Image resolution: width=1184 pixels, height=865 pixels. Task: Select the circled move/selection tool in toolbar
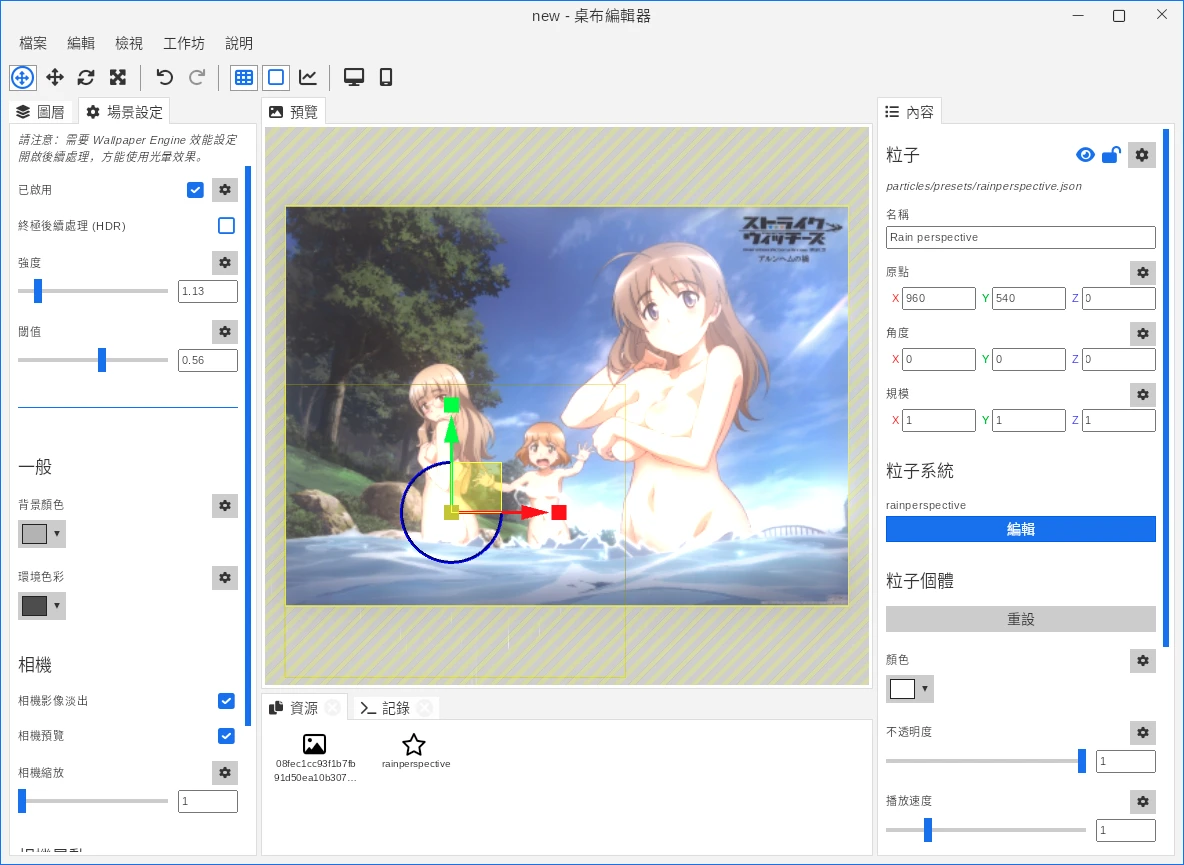23,77
